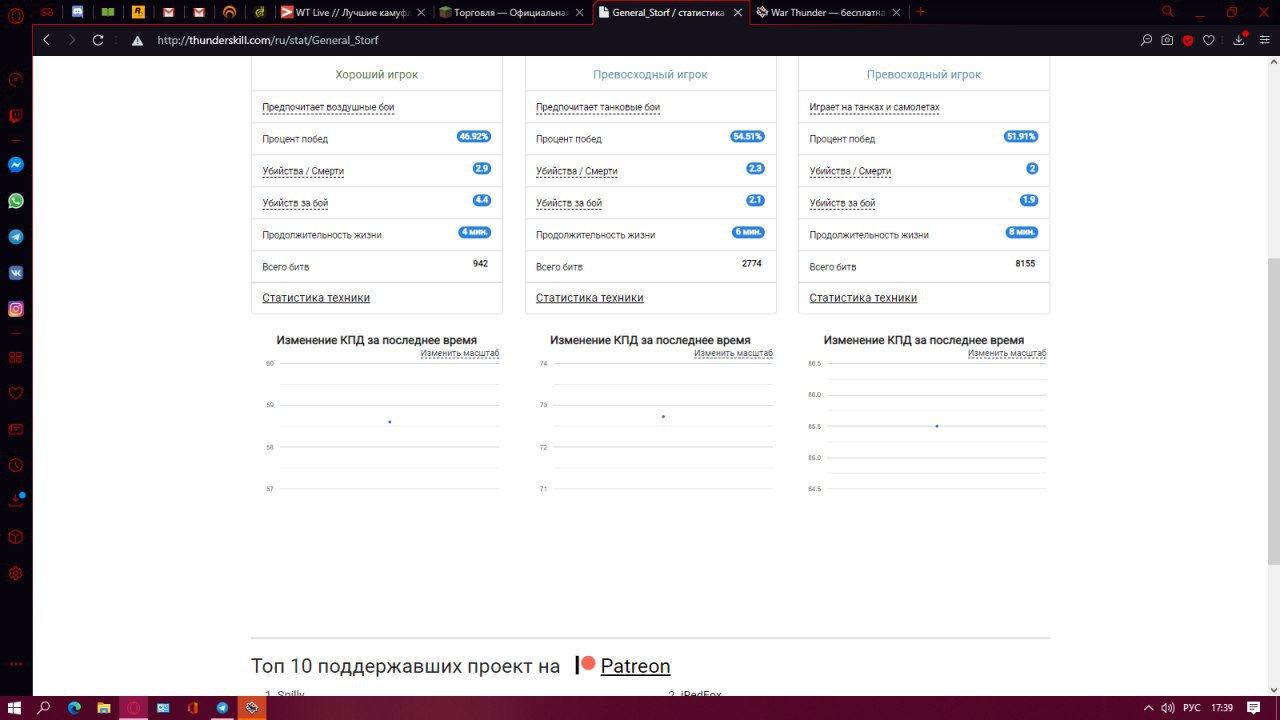Click the Предпочитает воздушные бои label
This screenshot has height=720, width=1280.
pyautogui.click(x=328, y=107)
